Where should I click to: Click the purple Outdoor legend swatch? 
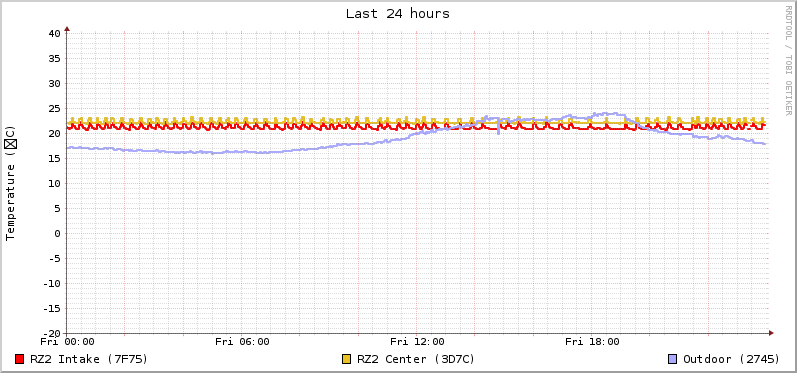click(672, 359)
